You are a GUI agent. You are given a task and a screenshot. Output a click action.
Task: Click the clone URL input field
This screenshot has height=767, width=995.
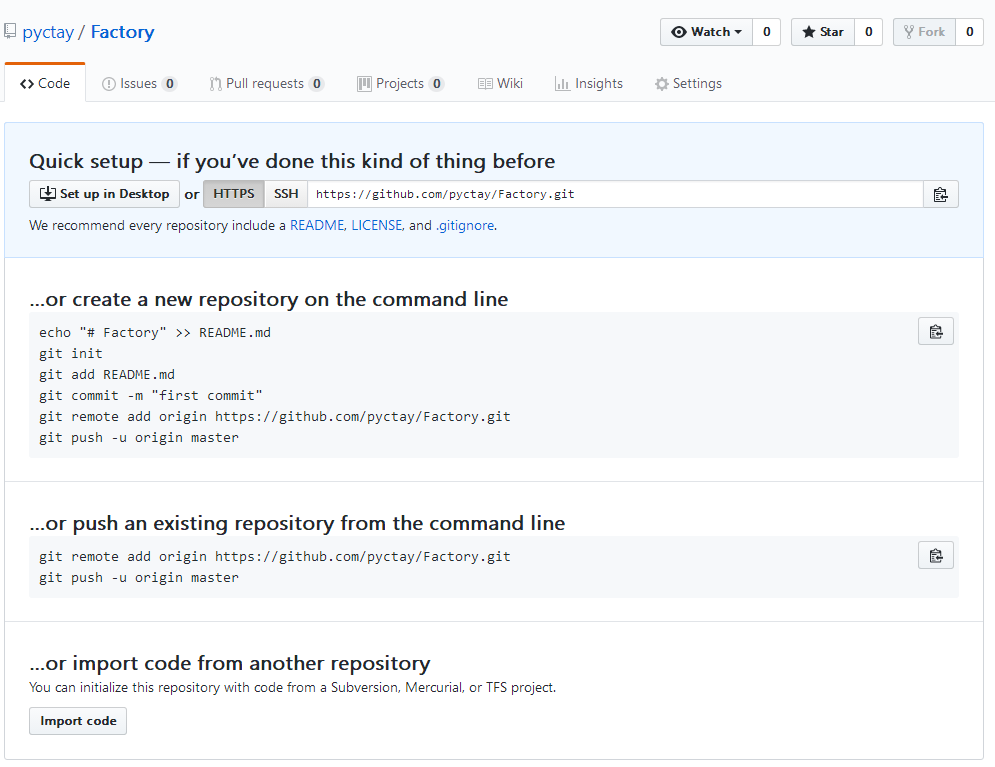[615, 194]
